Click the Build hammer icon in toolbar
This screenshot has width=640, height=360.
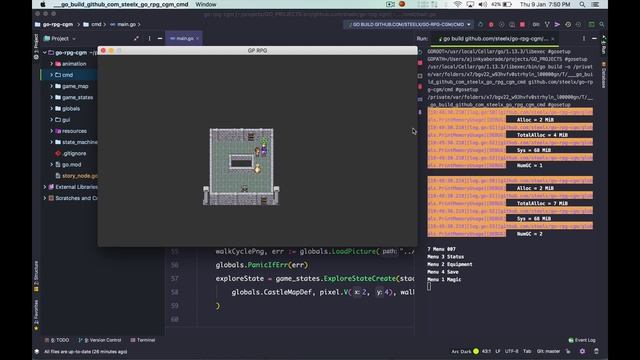[x=480, y=24]
